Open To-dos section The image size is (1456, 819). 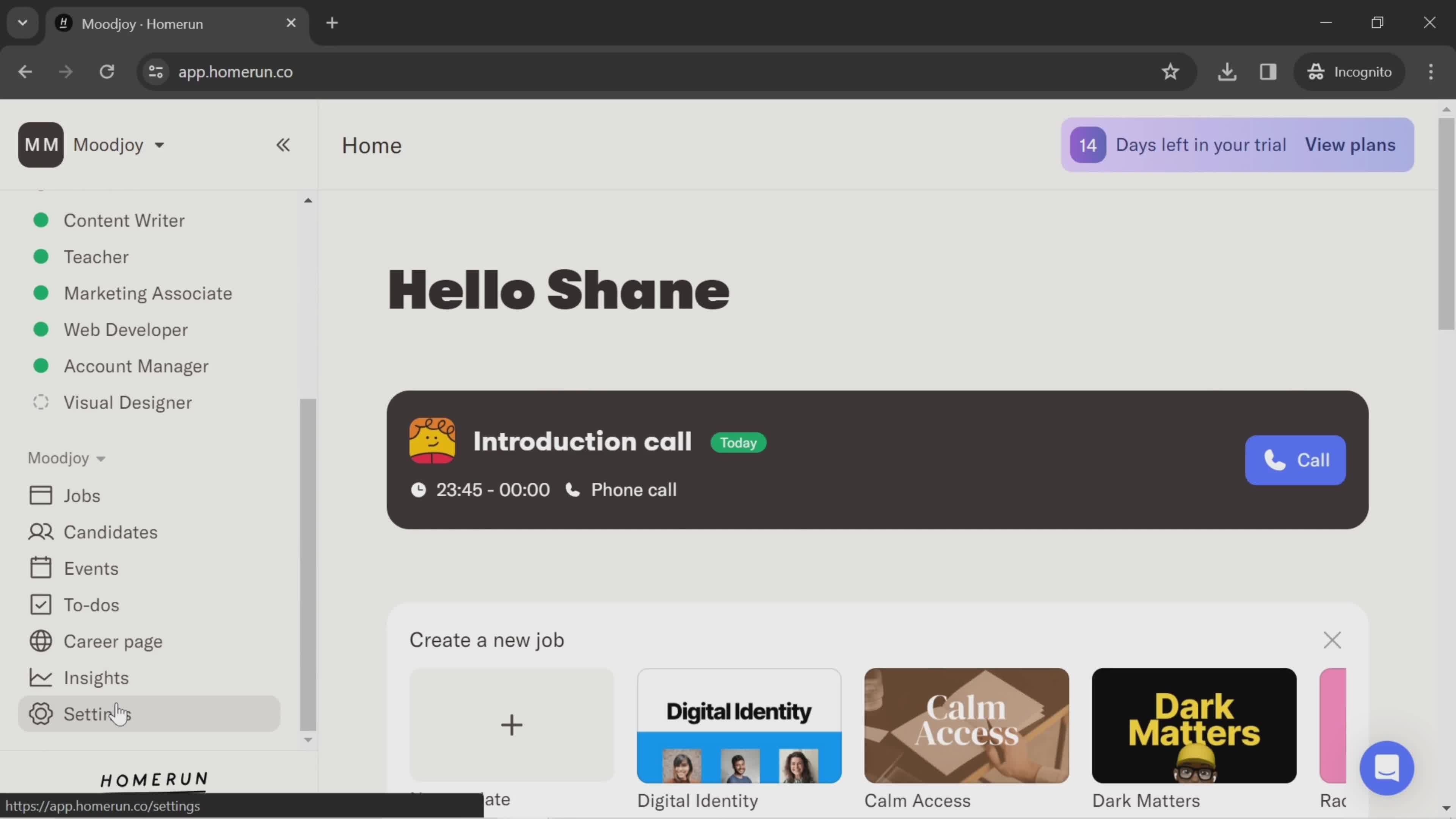[x=91, y=604]
